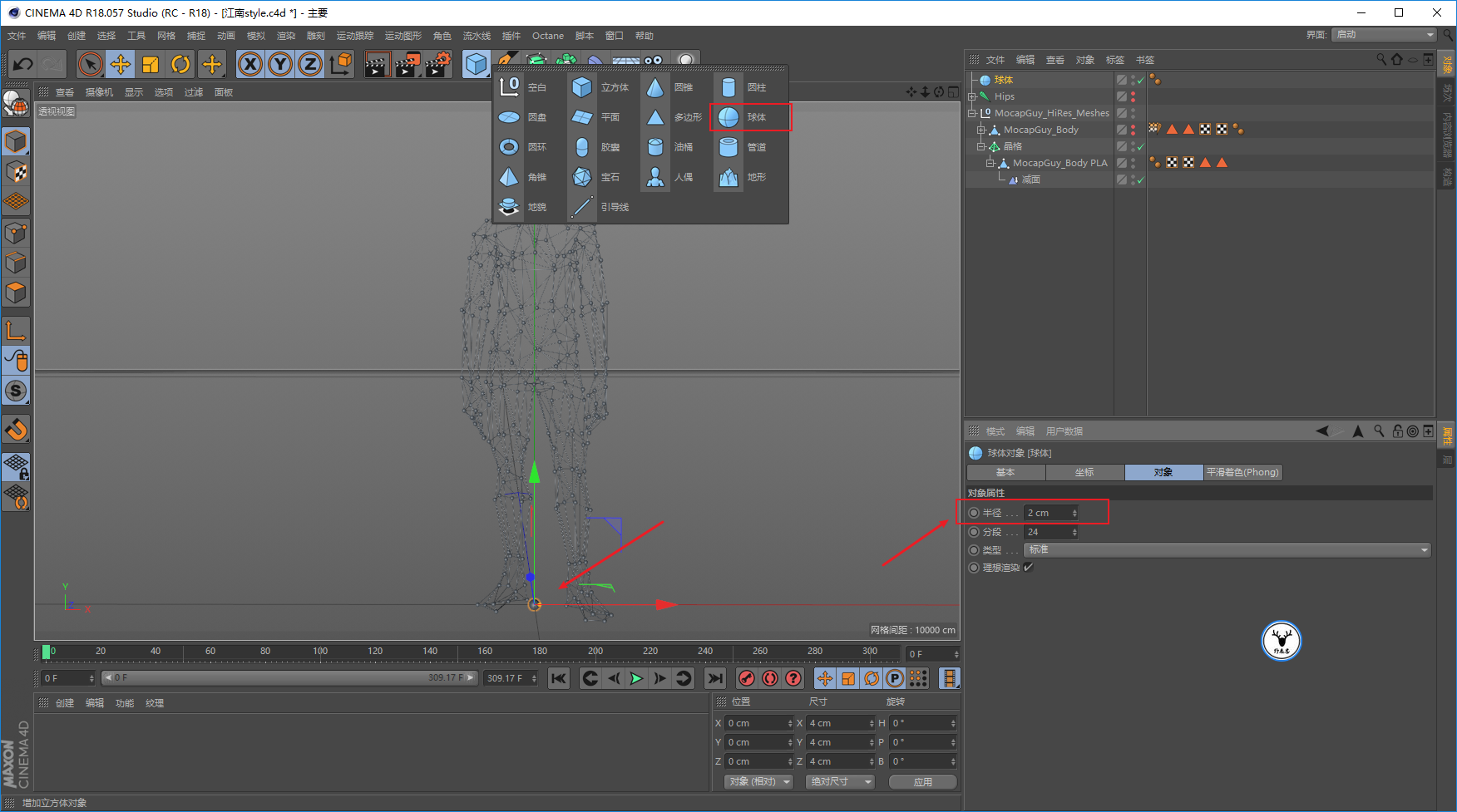This screenshot has height=812, width=1457.
Task: Toggle 半径 parameter keyframe circle
Action: coord(974,513)
